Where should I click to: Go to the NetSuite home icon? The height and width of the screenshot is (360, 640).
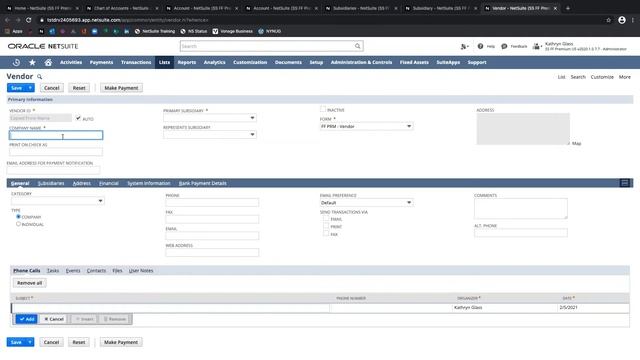coord(48,62)
